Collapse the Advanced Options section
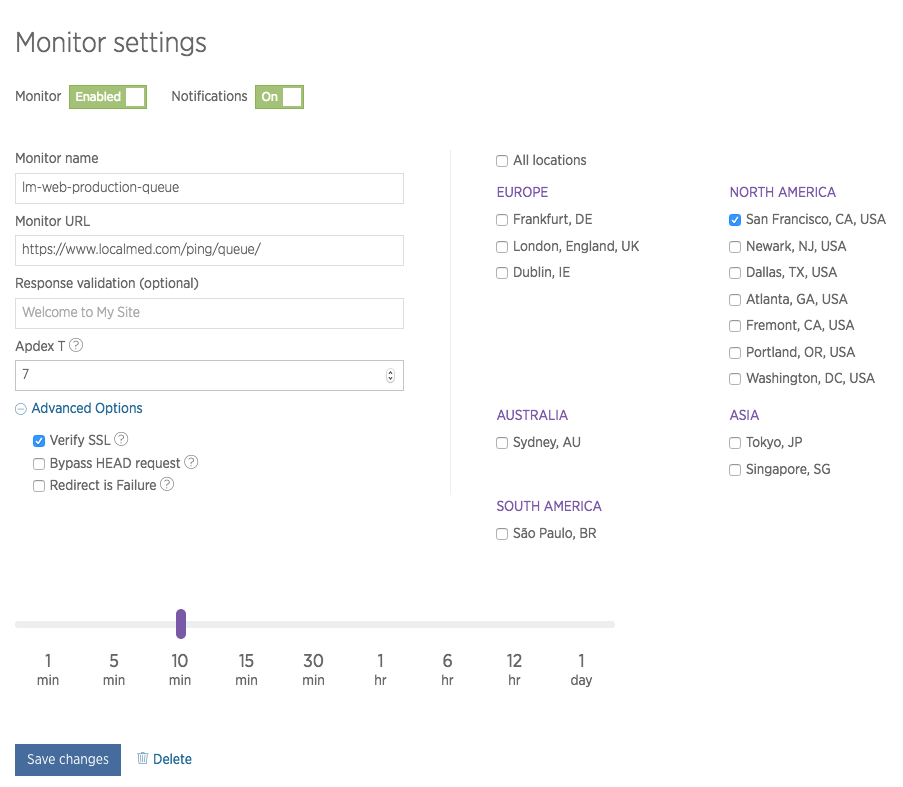Screen dimensions: 903x787 tap(78, 408)
